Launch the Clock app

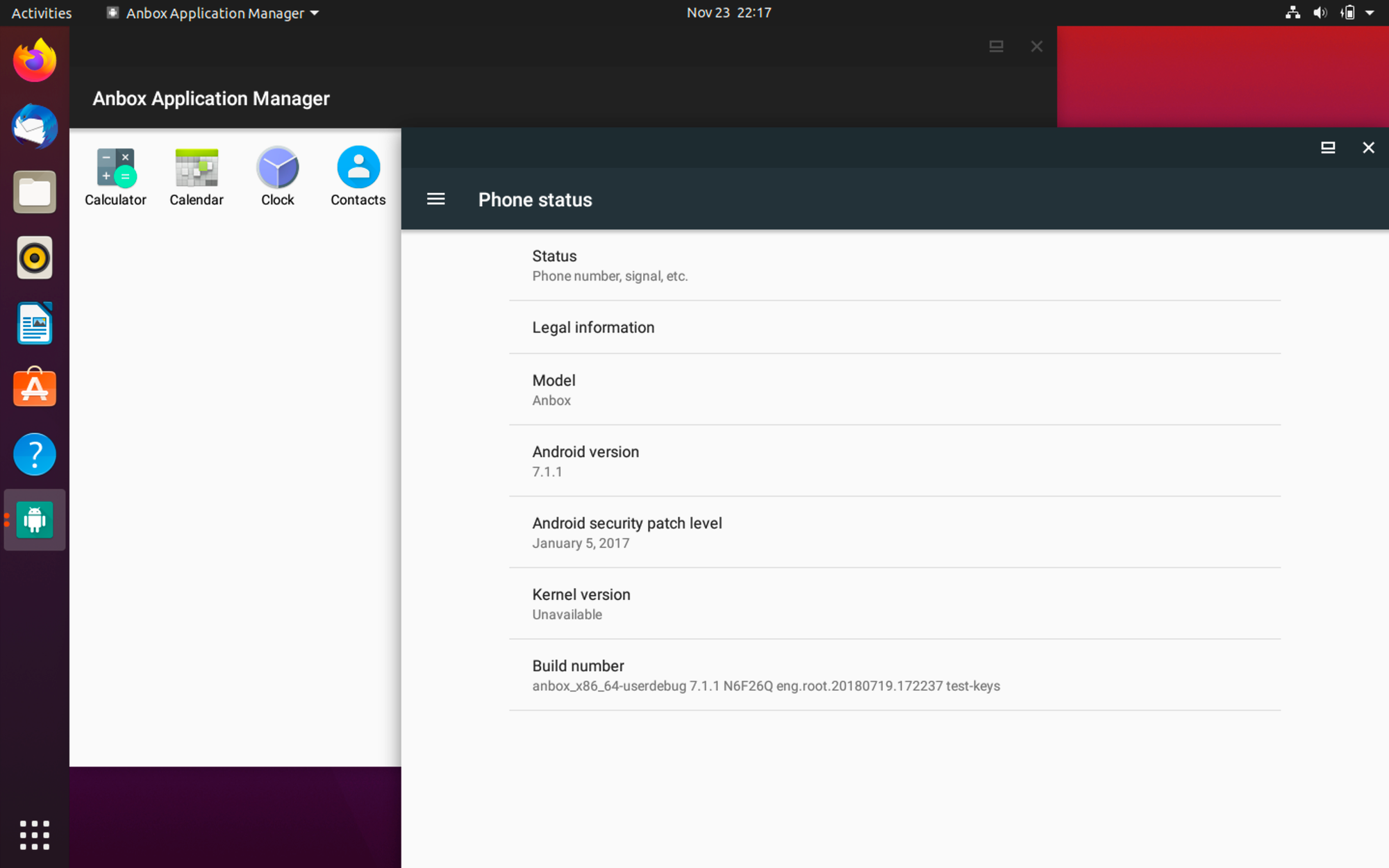[278, 177]
